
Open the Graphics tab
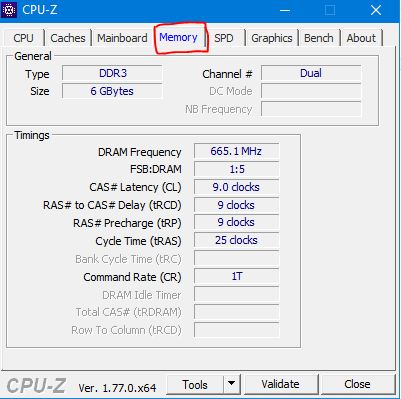pyautogui.click(x=272, y=38)
